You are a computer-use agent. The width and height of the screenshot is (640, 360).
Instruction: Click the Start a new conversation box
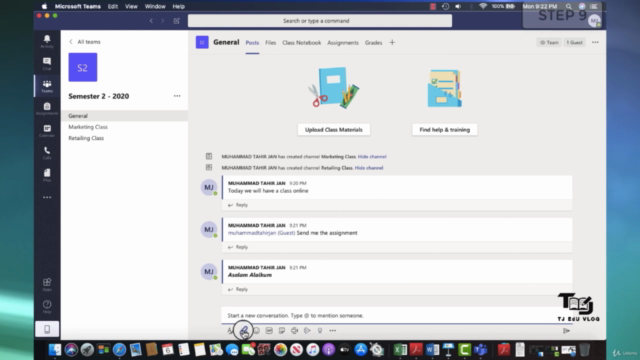397,316
